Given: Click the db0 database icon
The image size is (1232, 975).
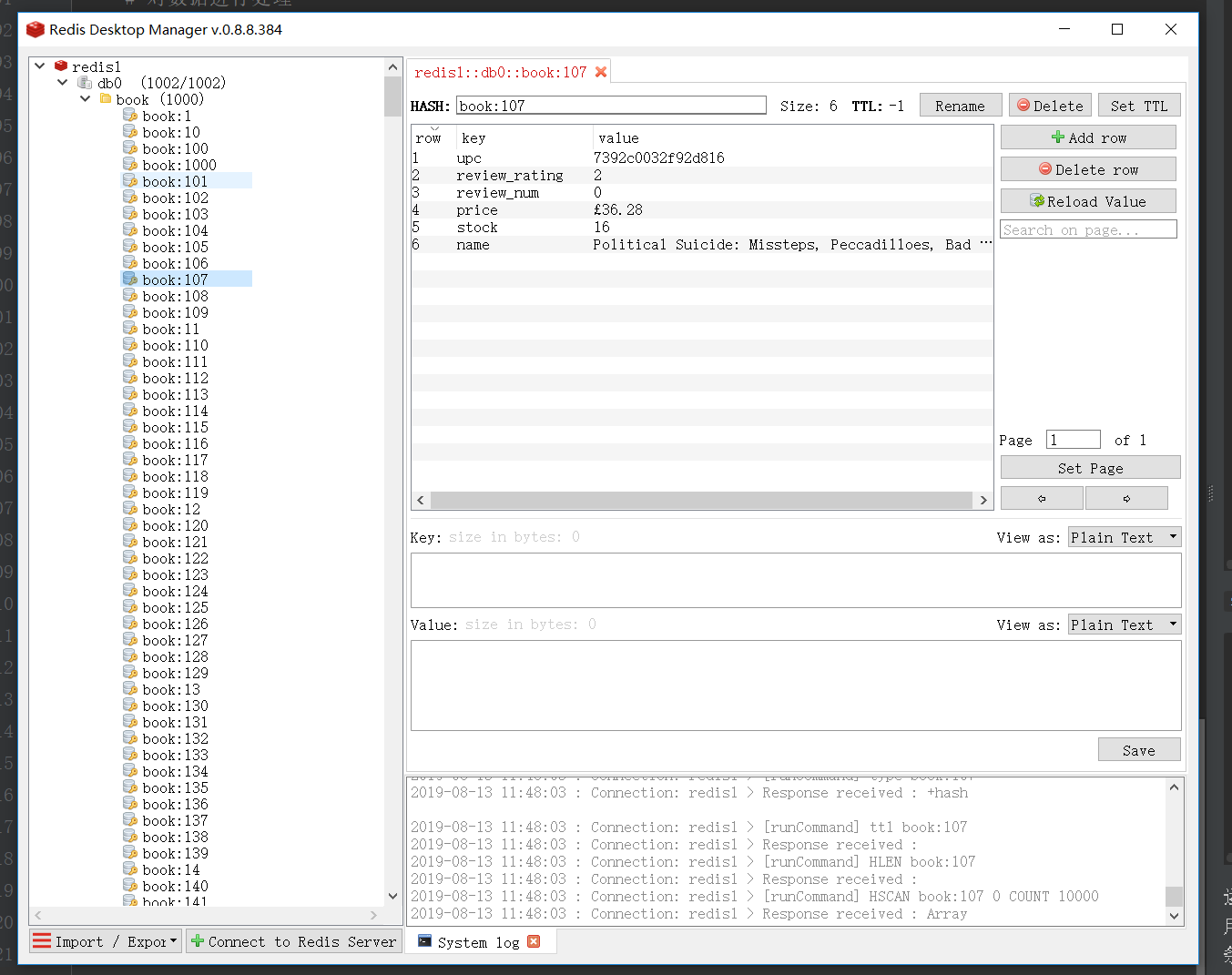Looking at the screenshot, I should [85, 83].
